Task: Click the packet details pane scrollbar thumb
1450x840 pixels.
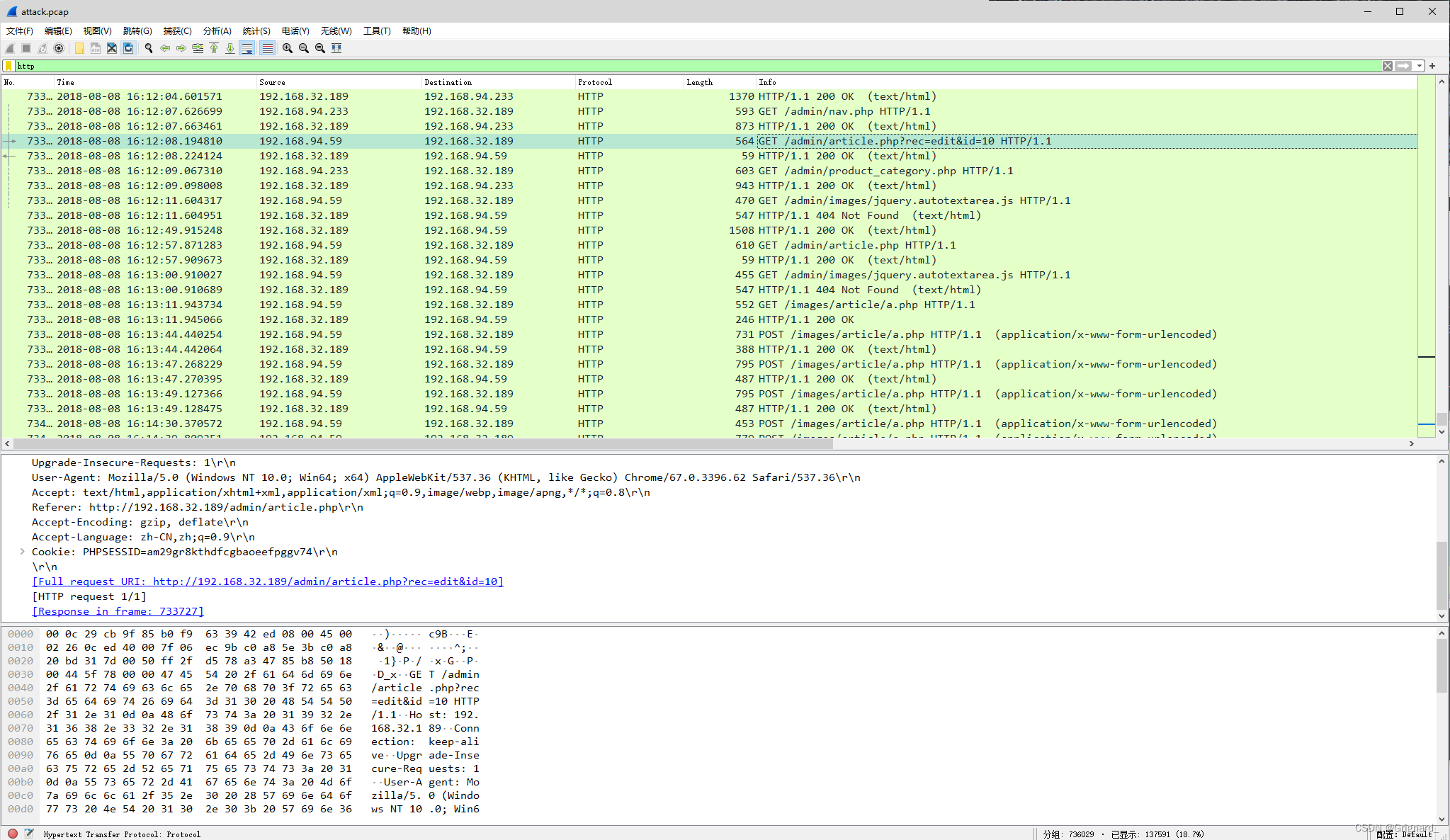Action: 1441,575
